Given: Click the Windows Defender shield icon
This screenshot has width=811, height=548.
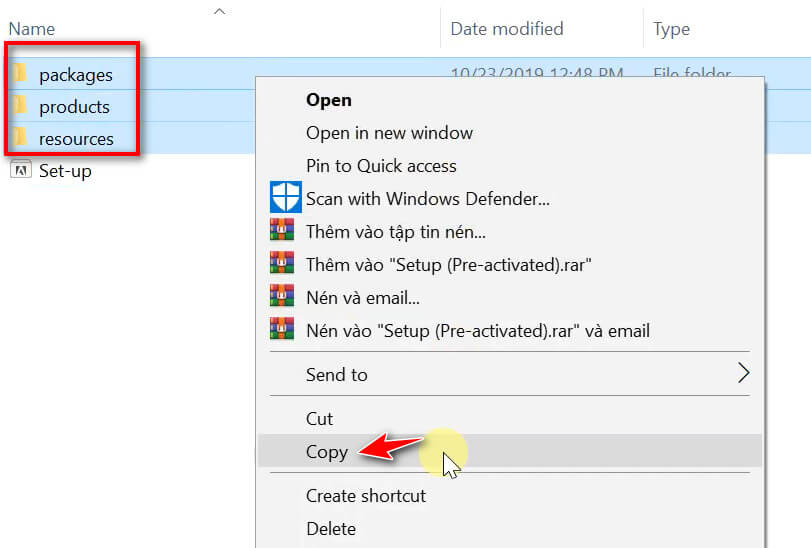Looking at the screenshot, I should 286,197.
